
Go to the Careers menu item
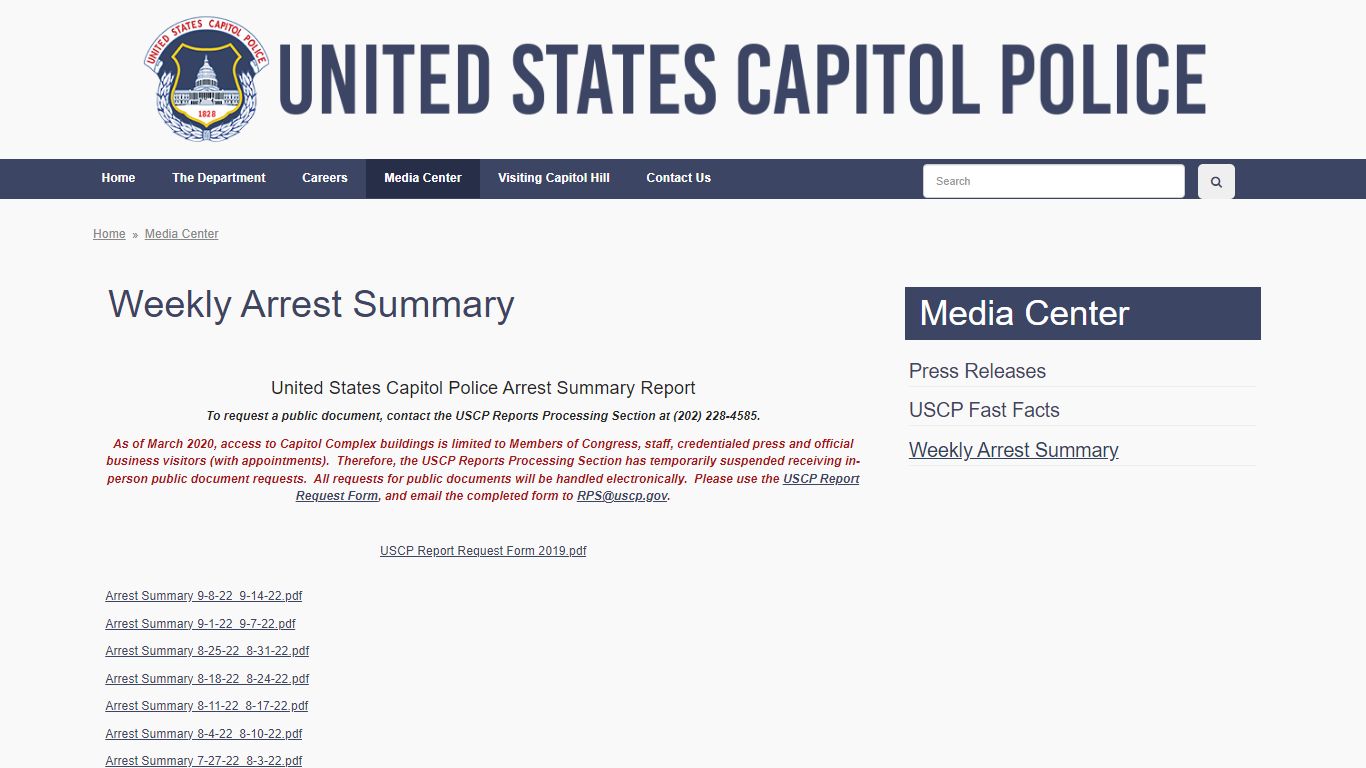coord(325,178)
